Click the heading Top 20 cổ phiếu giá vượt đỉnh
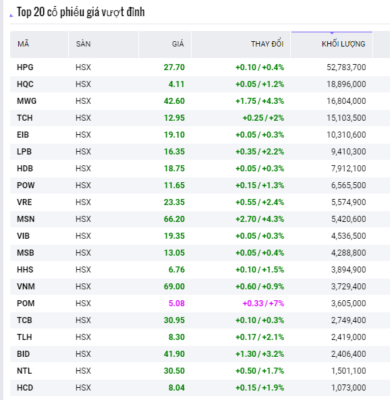 coord(81,12)
